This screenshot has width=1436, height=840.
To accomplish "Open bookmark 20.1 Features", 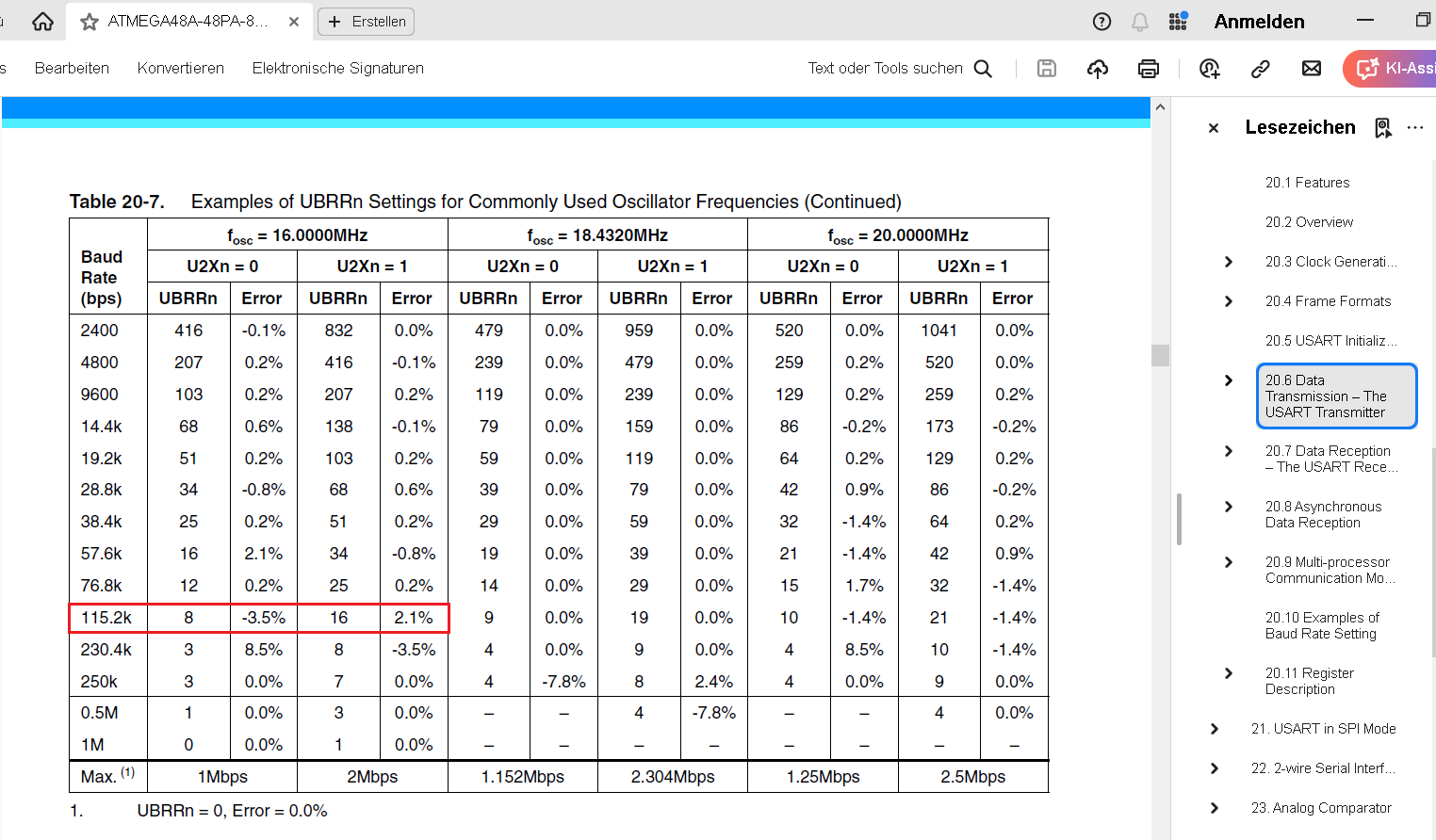I will tap(1307, 183).
